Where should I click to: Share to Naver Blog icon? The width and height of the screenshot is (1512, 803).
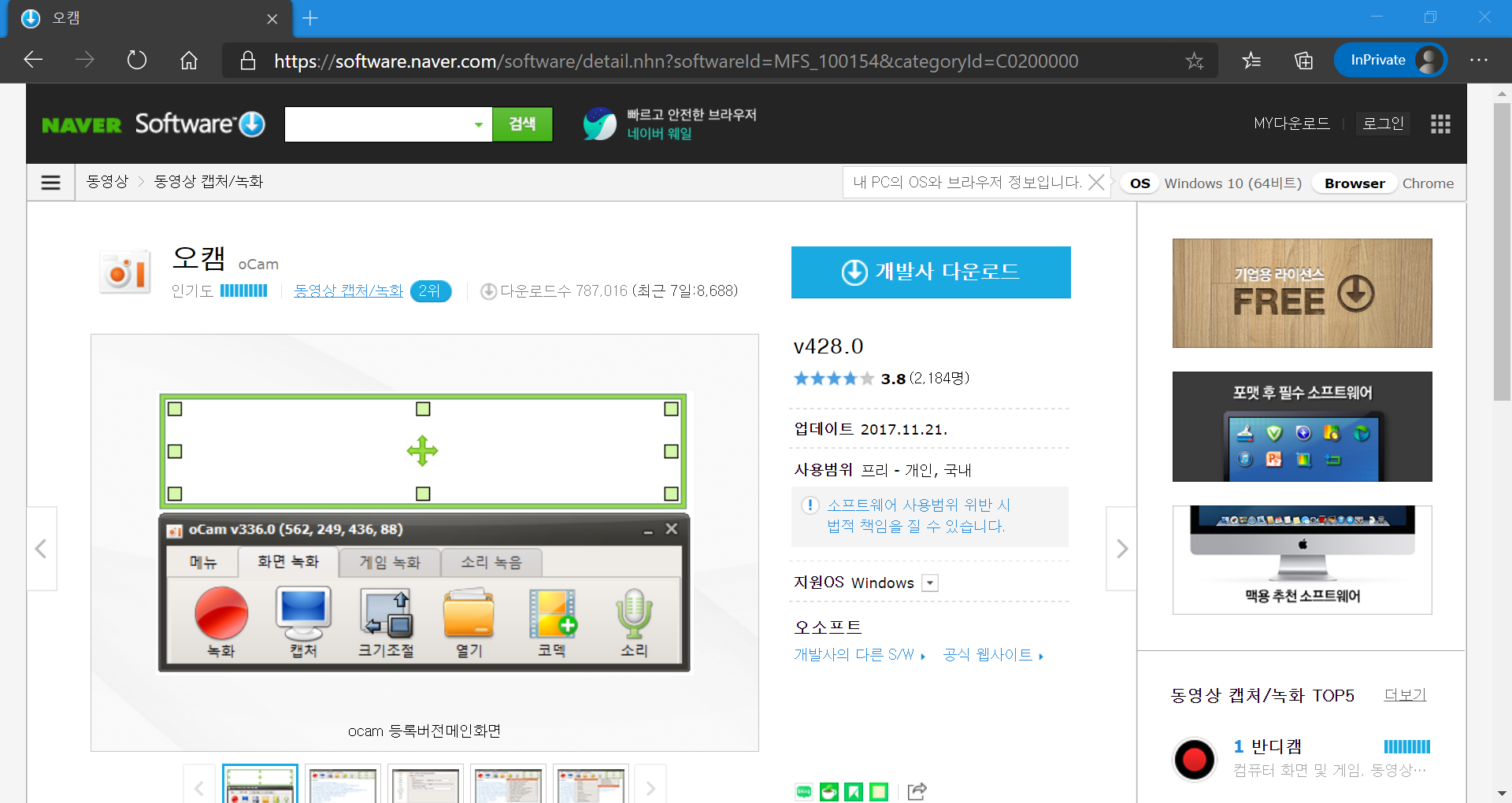(804, 792)
